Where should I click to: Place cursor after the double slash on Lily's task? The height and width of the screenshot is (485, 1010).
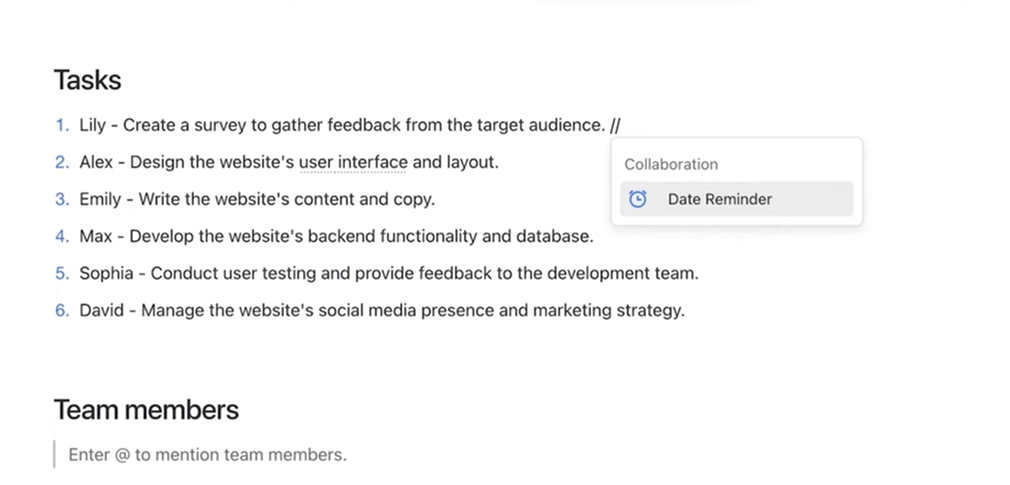coord(623,125)
